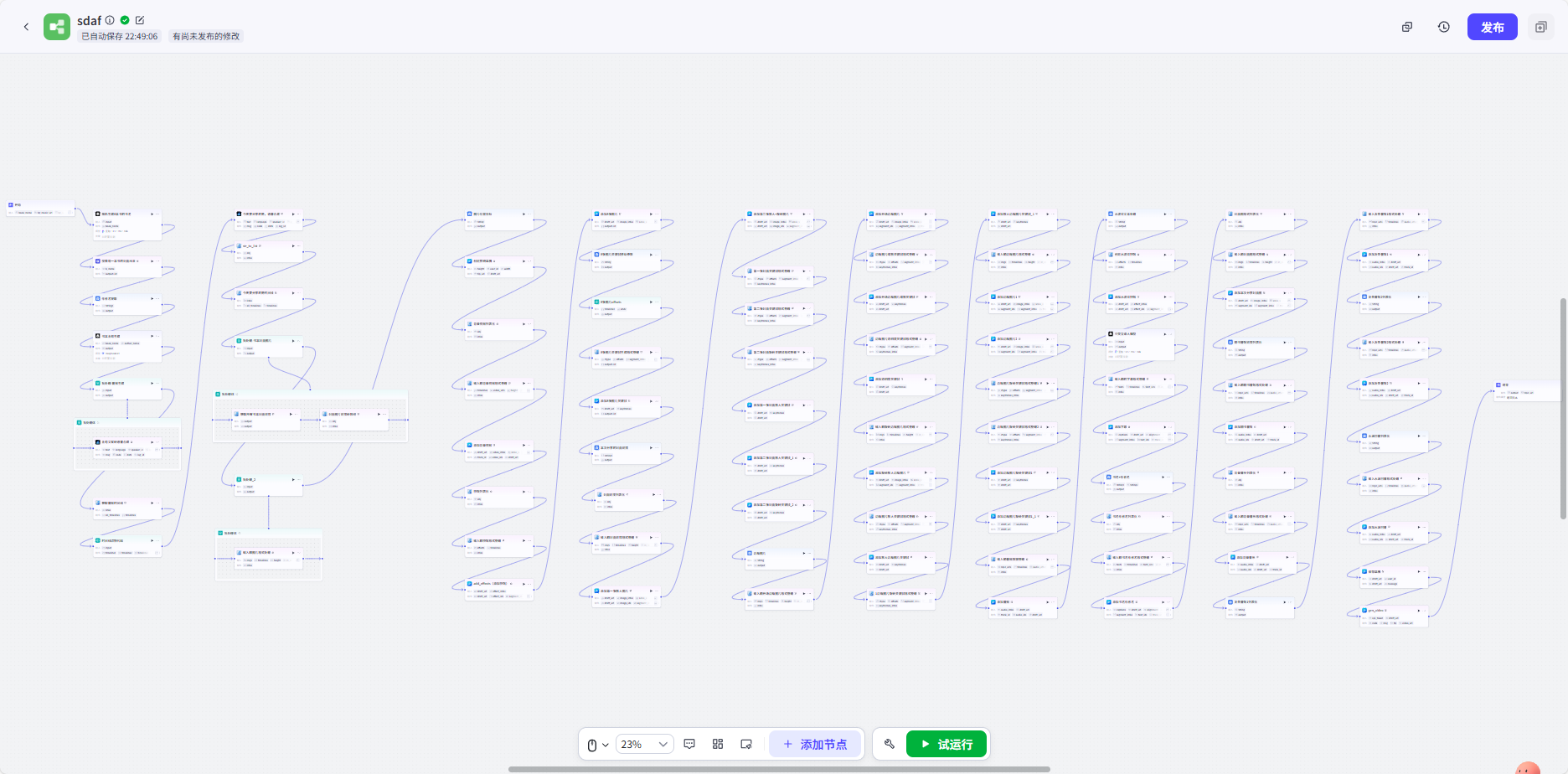Click the edit pencil icon beside workflow name
The width and height of the screenshot is (1568, 774).
pyautogui.click(x=140, y=20)
